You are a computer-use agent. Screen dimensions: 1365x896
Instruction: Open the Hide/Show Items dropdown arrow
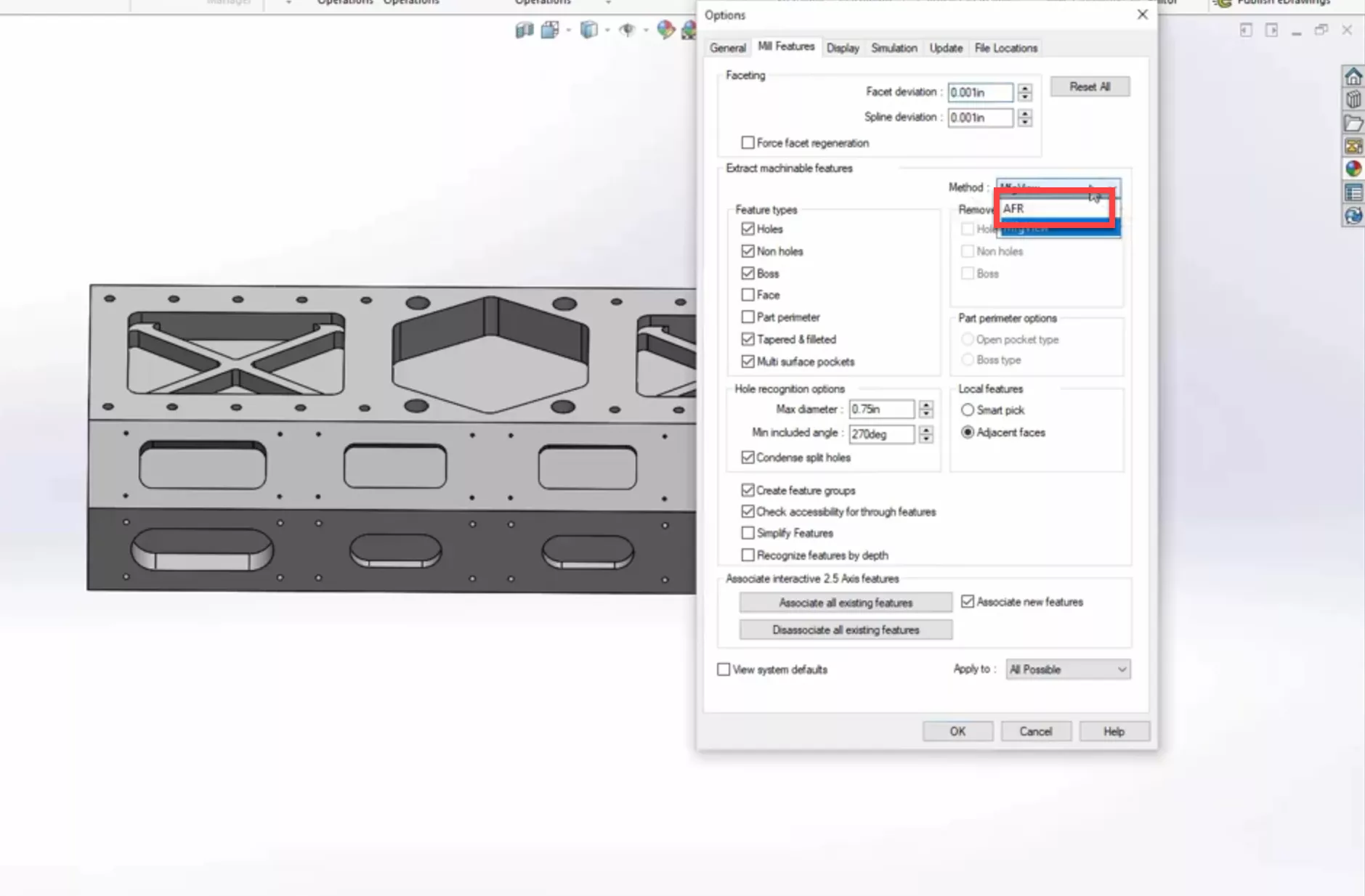(645, 30)
